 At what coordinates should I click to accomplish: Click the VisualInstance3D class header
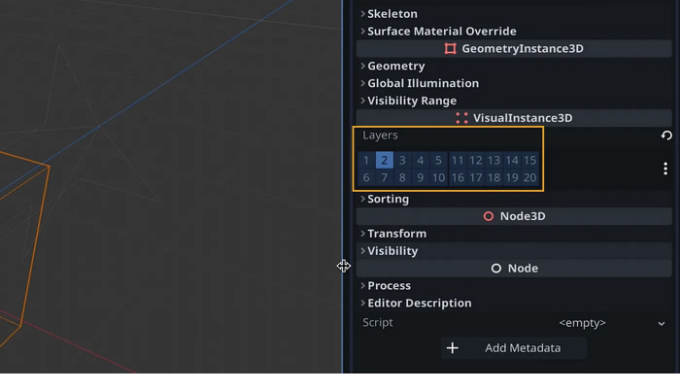514,118
